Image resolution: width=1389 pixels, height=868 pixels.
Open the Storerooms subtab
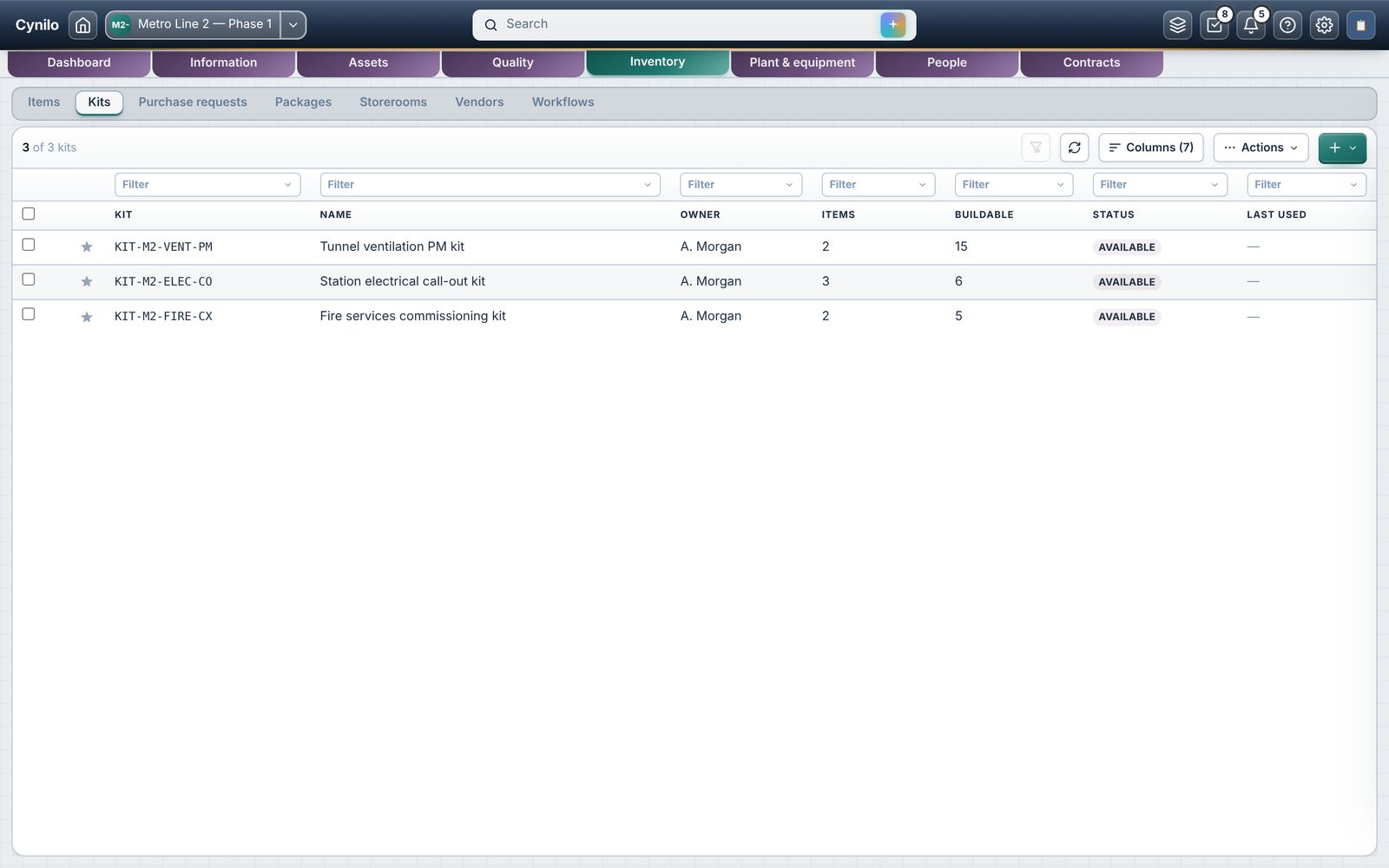[x=393, y=102]
